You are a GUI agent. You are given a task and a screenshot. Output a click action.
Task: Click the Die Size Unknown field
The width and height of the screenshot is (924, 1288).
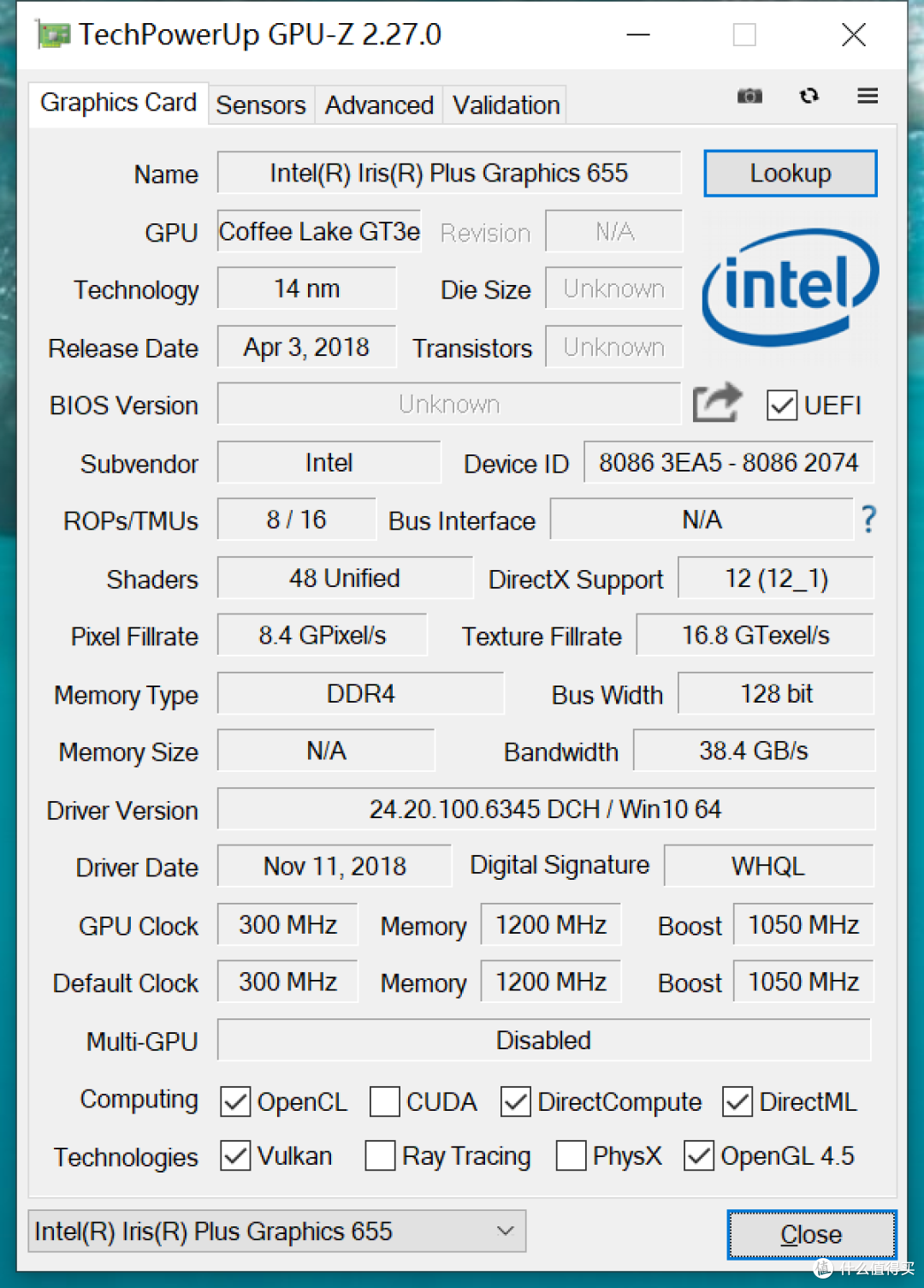[x=613, y=288]
